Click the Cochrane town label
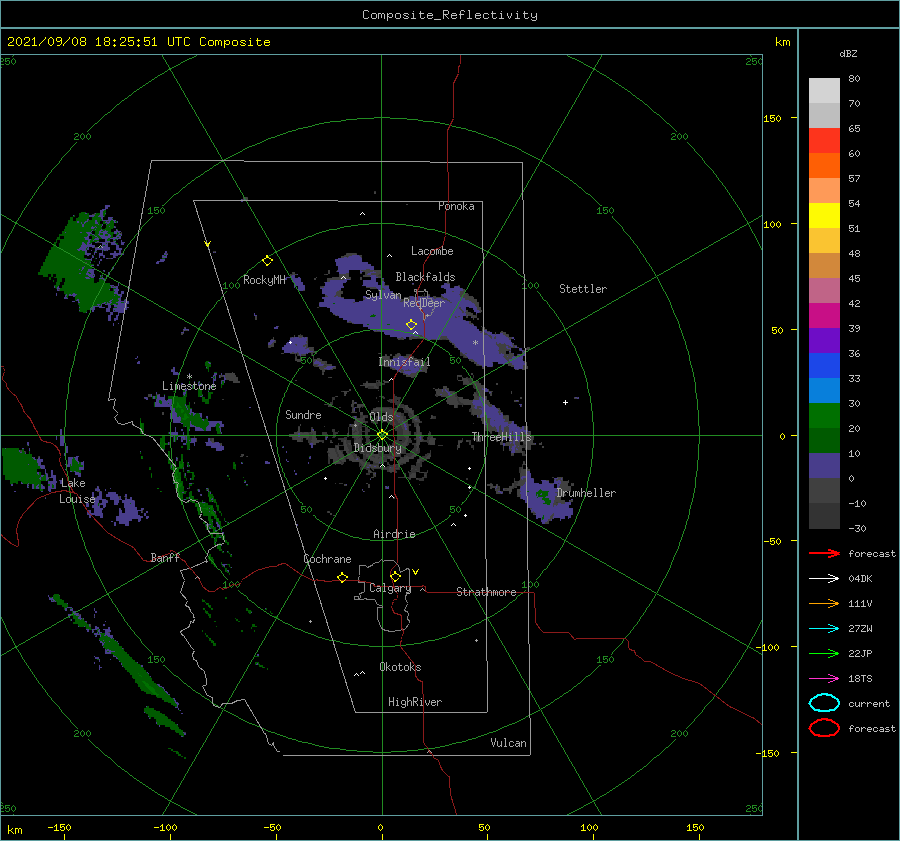This screenshot has width=900, height=841. tap(327, 559)
